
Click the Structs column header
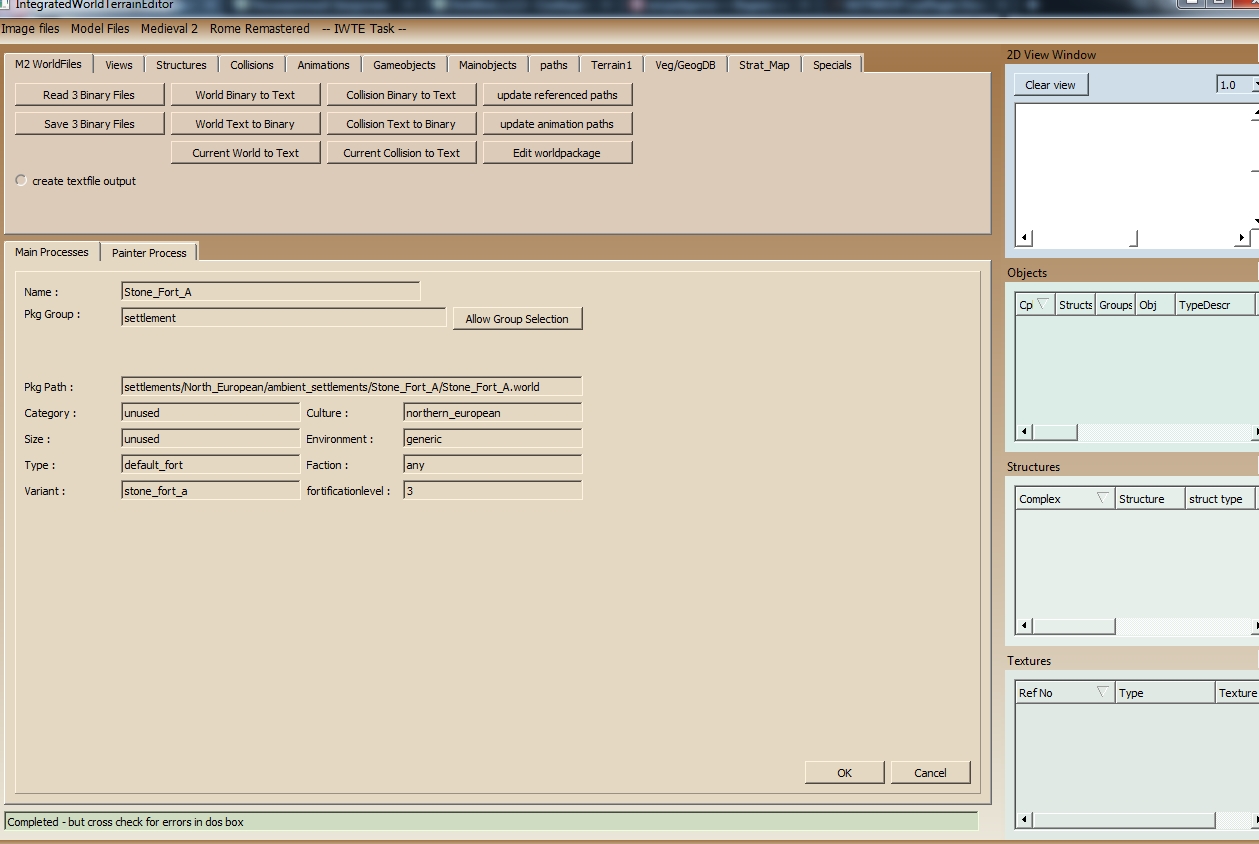(1075, 305)
